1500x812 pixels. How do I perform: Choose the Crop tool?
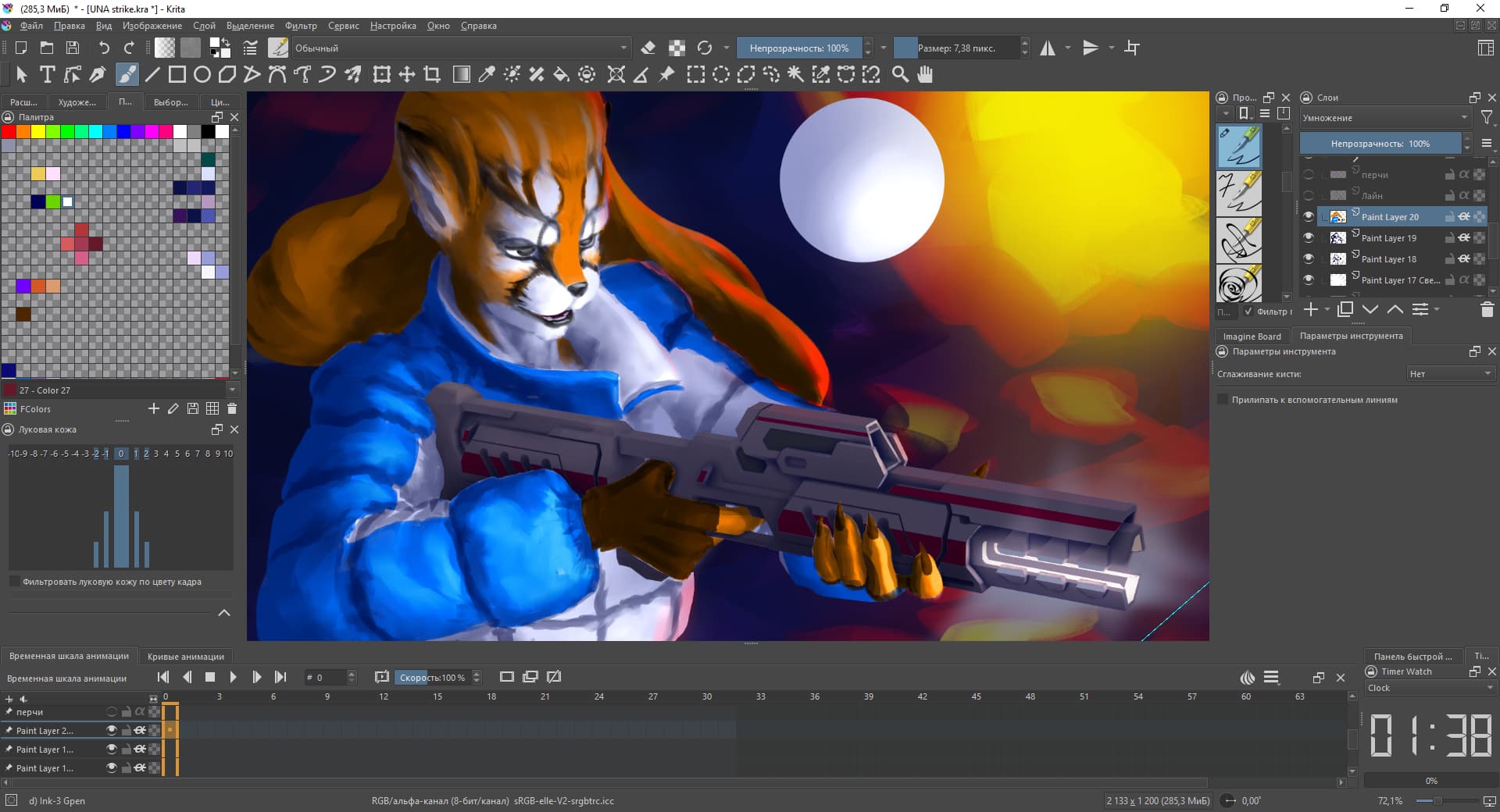[x=432, y=74]
